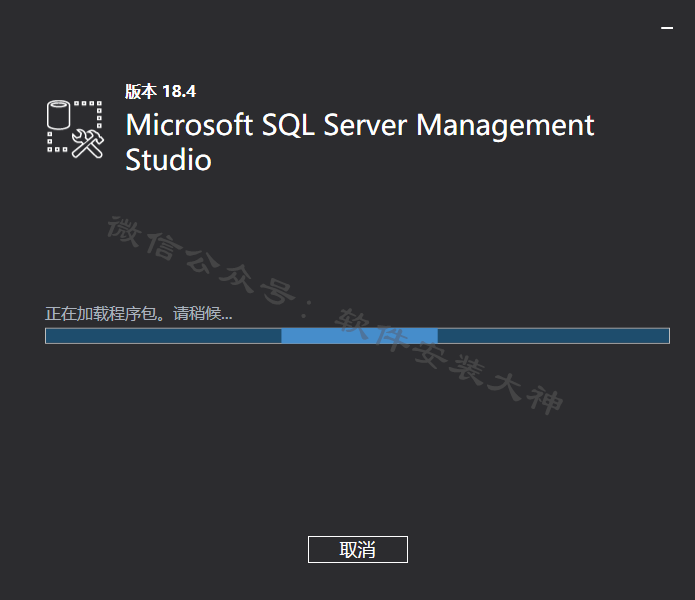Click the word Server in the title

pos(365,125)
